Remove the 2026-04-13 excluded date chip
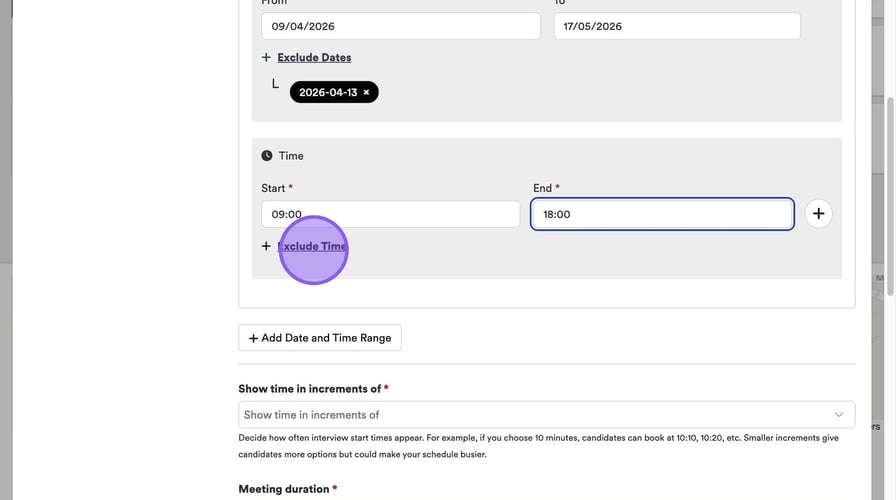The image size is (896, 500). tap(366, 93)
